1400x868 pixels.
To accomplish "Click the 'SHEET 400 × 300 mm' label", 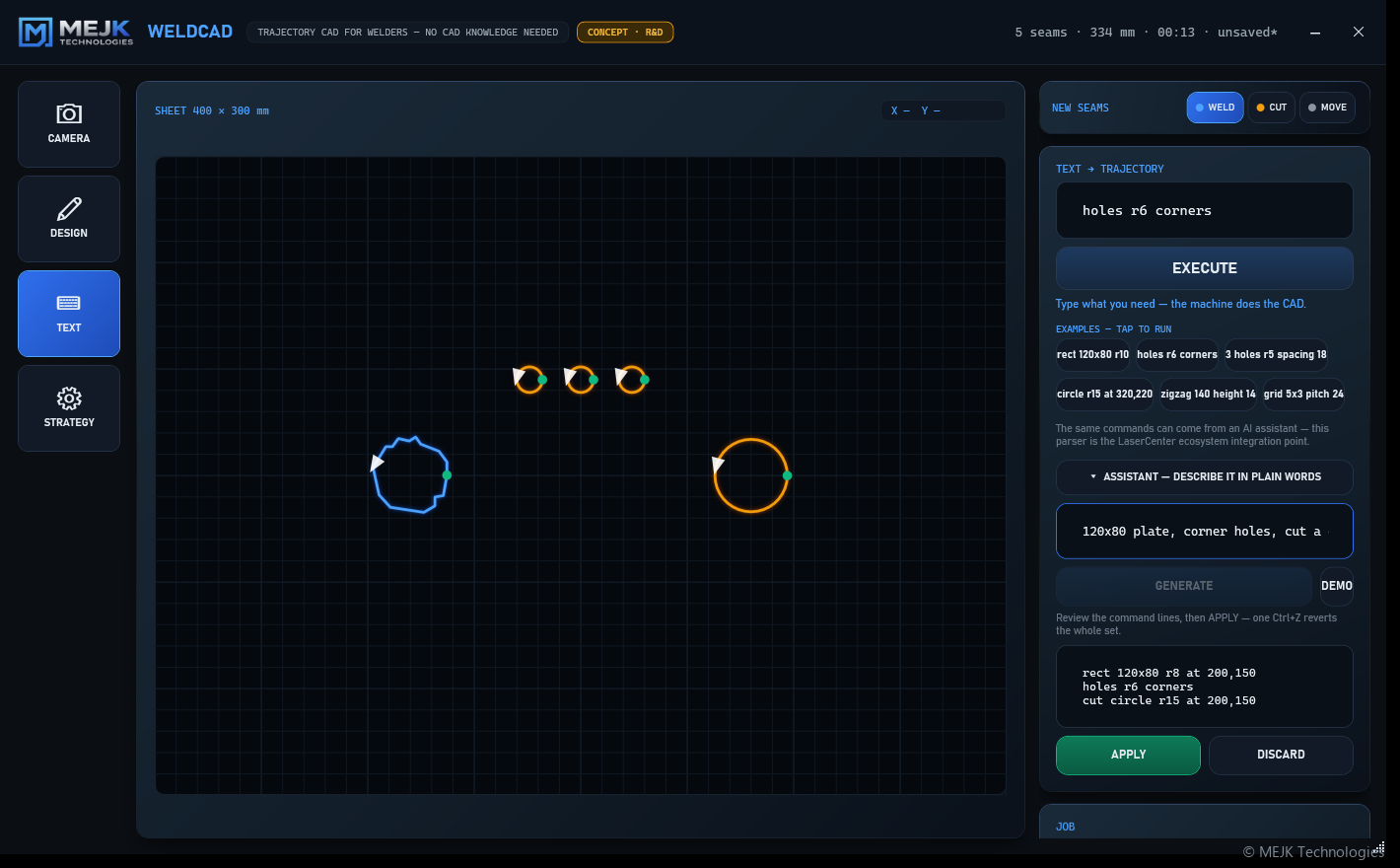I will coord(212,111).
